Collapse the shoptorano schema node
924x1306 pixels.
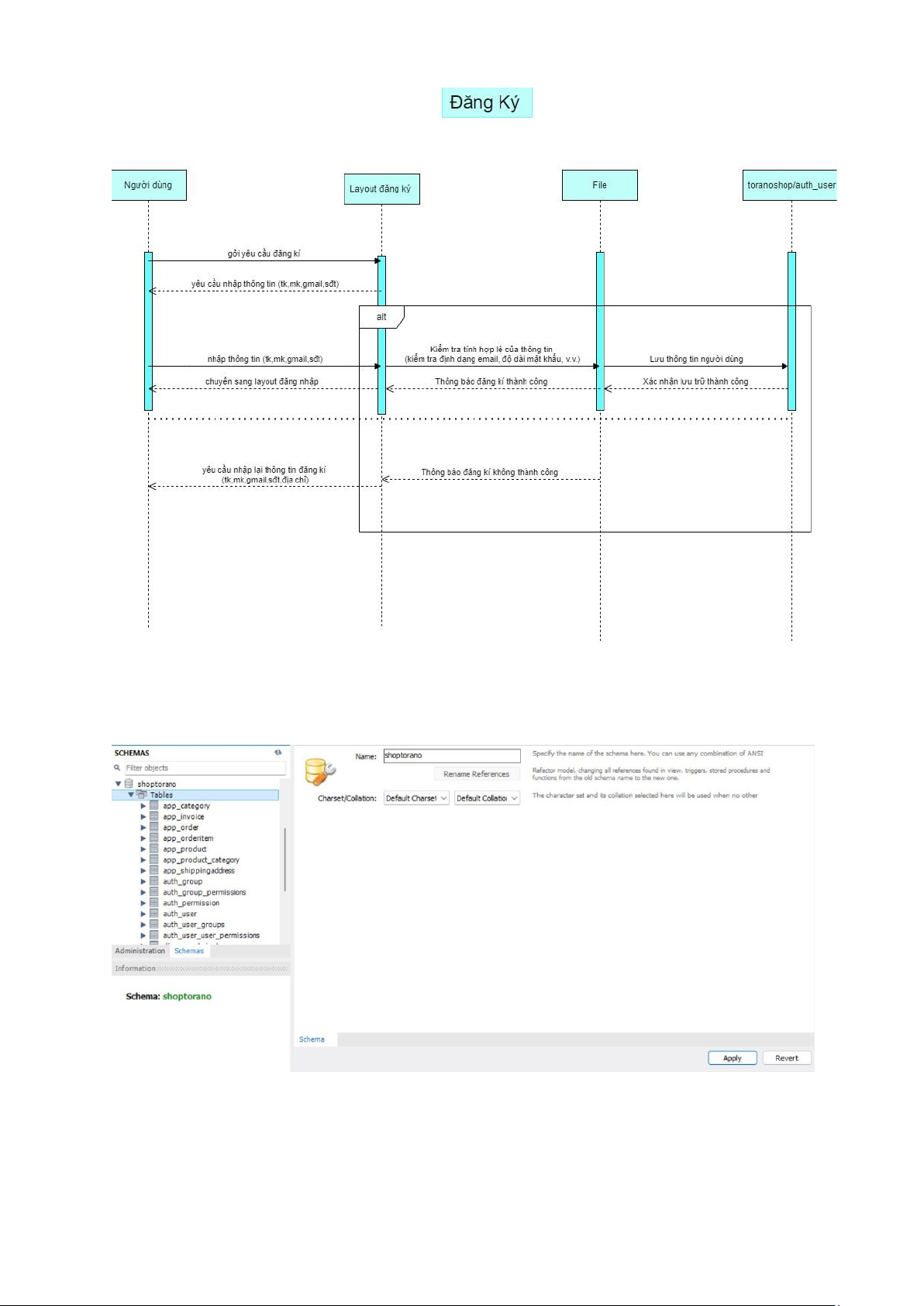tap(119, 784)
